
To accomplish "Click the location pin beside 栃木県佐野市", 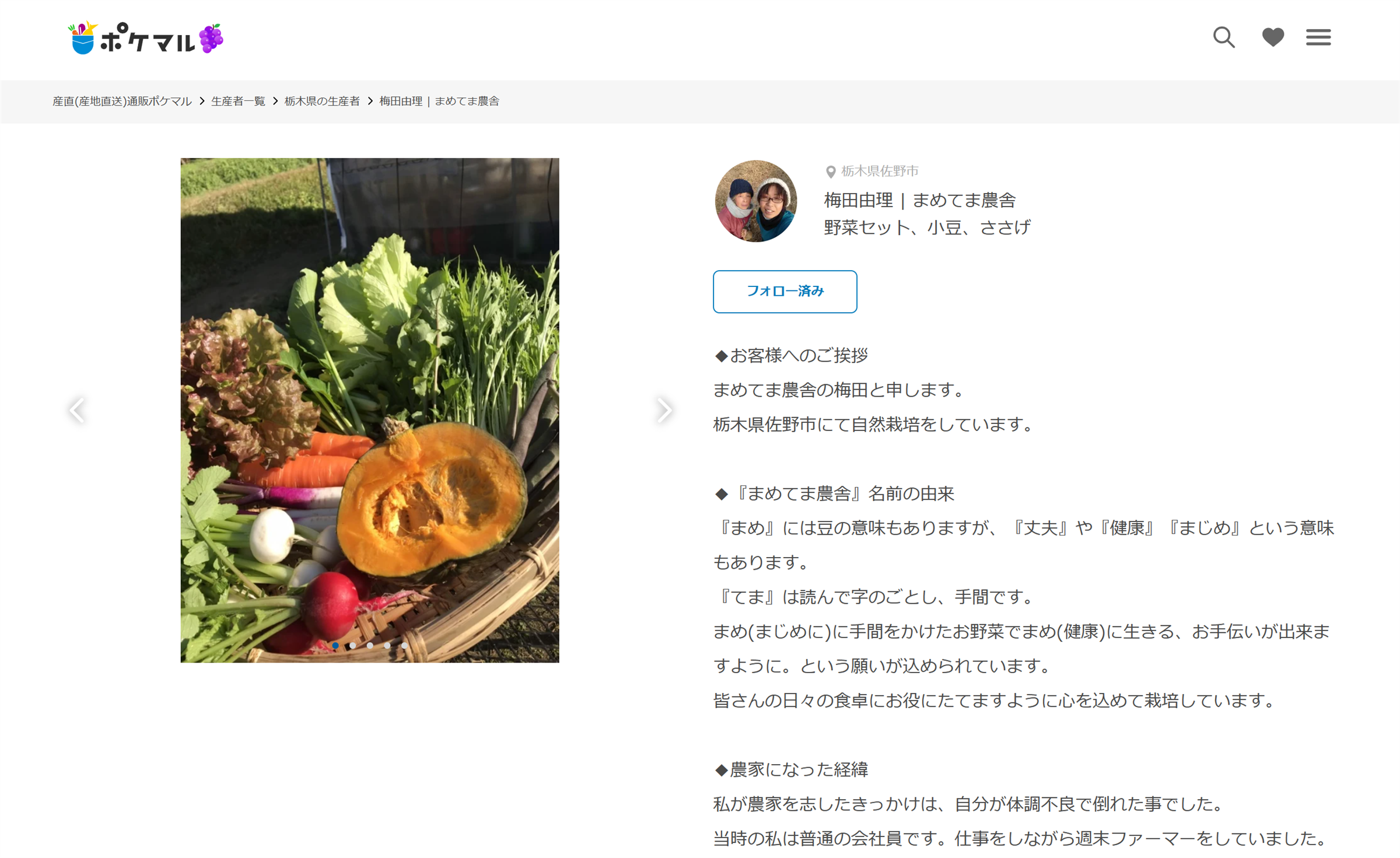I will pyautogui.click(x=831, y=171).
